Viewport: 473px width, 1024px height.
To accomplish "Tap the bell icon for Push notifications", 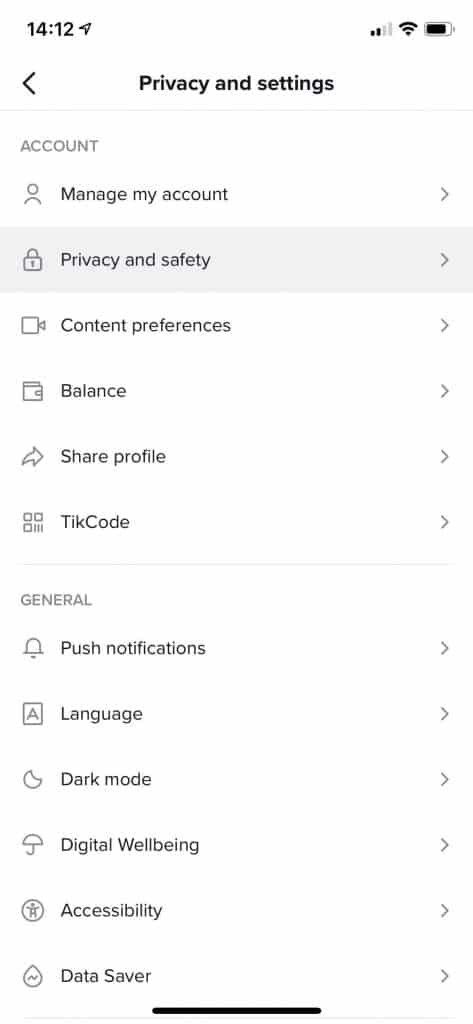I will point(33,648).
